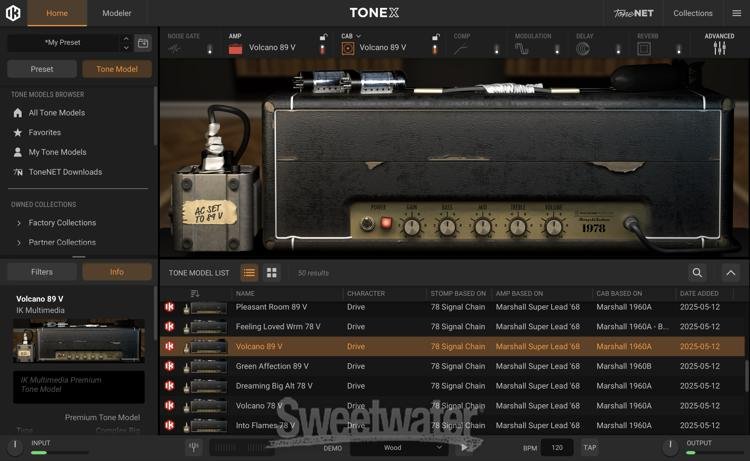Open the preset folder browser icon
750x461 pixels.
click(143, 43)
